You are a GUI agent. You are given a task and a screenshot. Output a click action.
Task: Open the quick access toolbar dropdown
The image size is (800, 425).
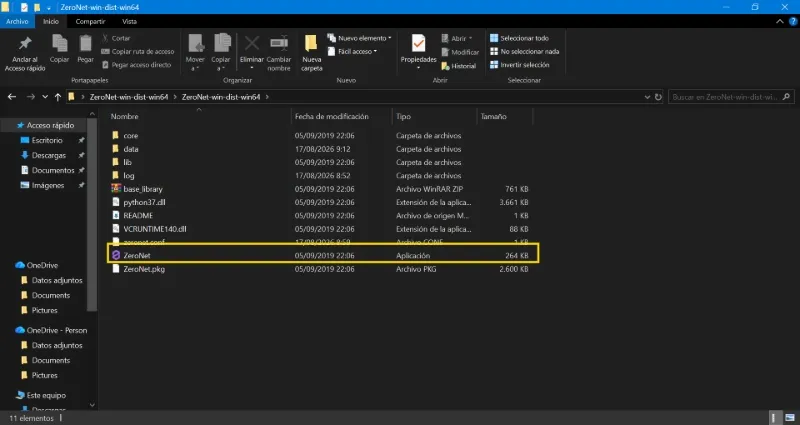[48, 8]
